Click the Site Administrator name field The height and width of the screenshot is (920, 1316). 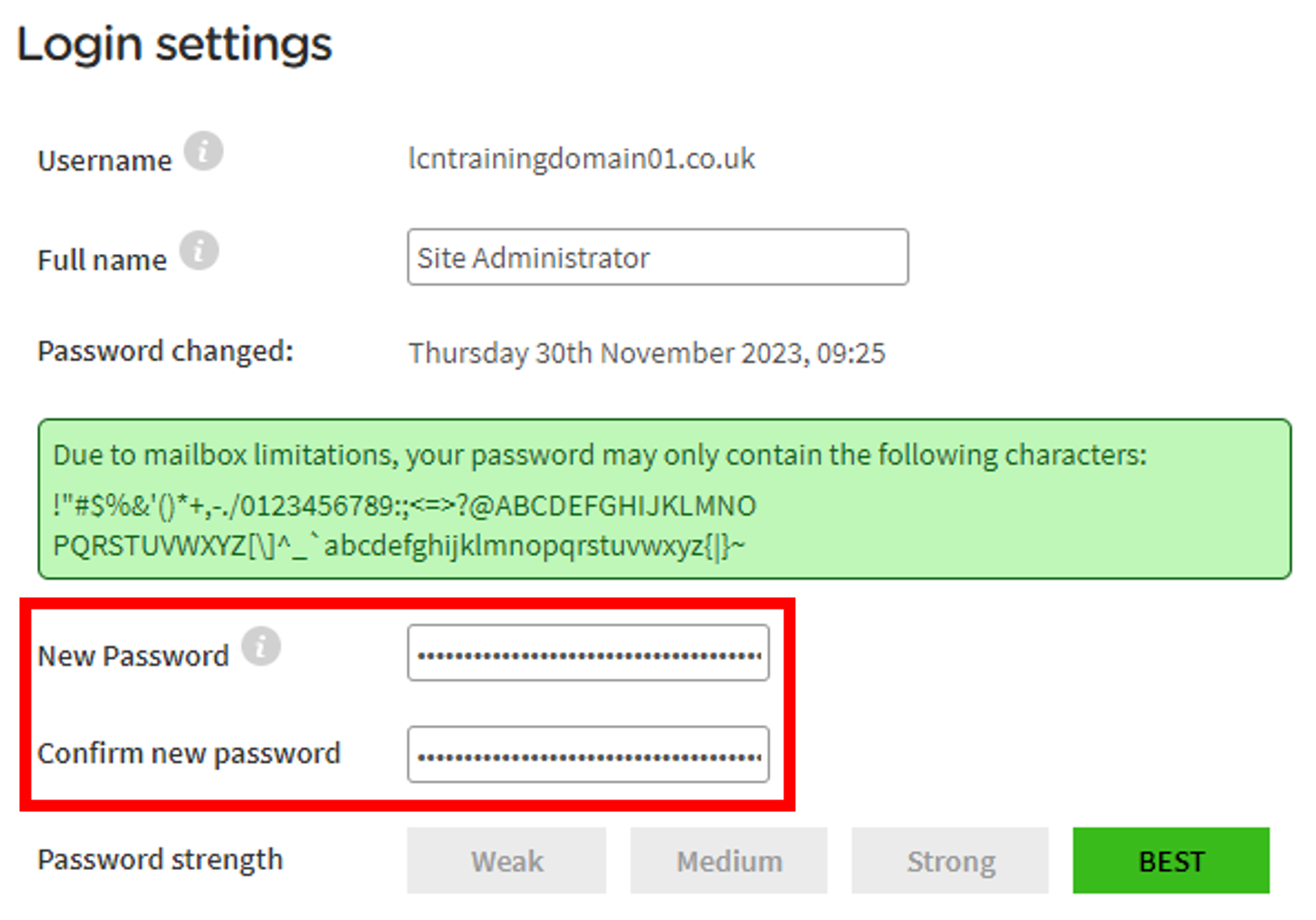click(x=657, y=257)
